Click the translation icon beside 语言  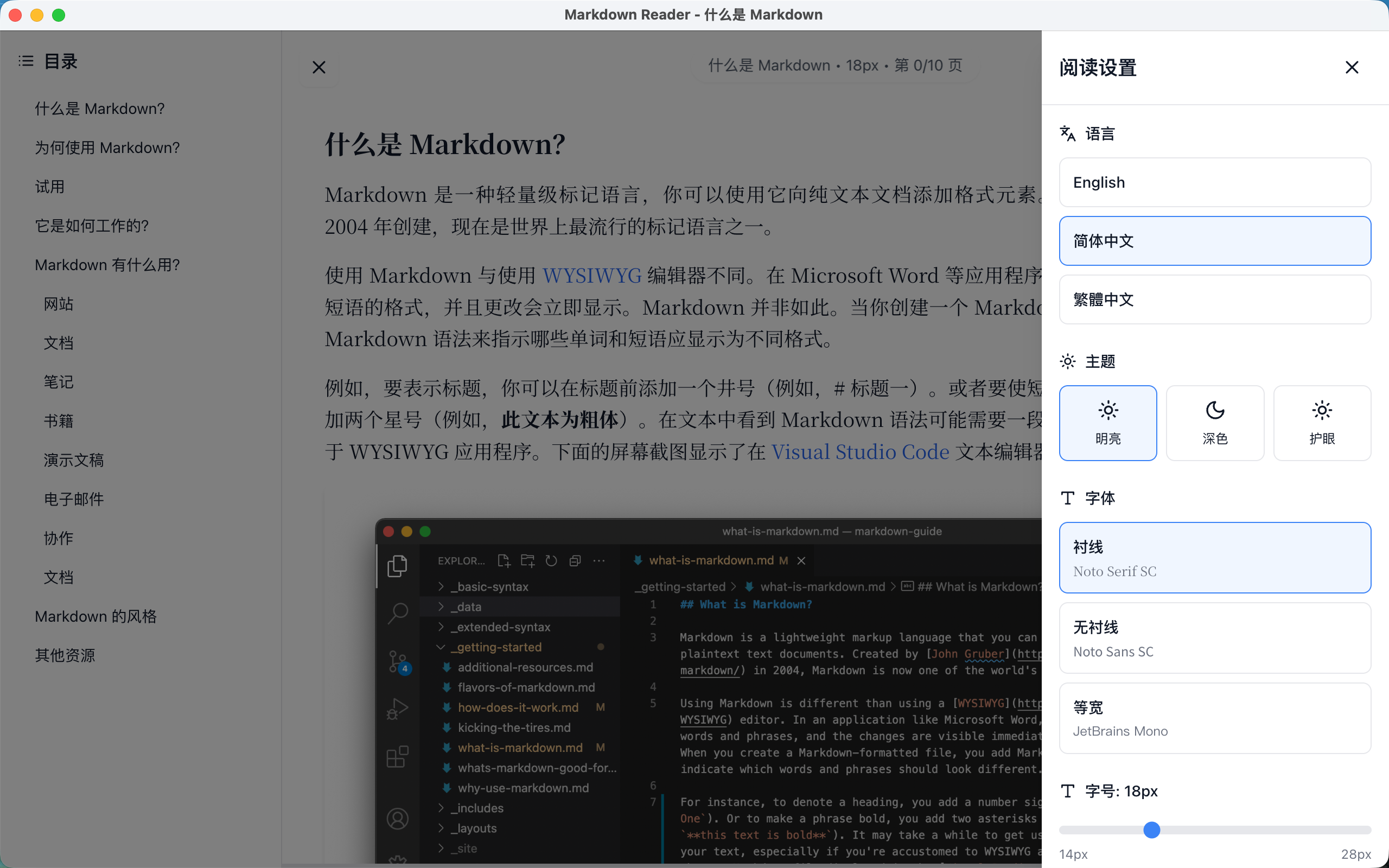pyautogui.click(x=1068, y=133)
